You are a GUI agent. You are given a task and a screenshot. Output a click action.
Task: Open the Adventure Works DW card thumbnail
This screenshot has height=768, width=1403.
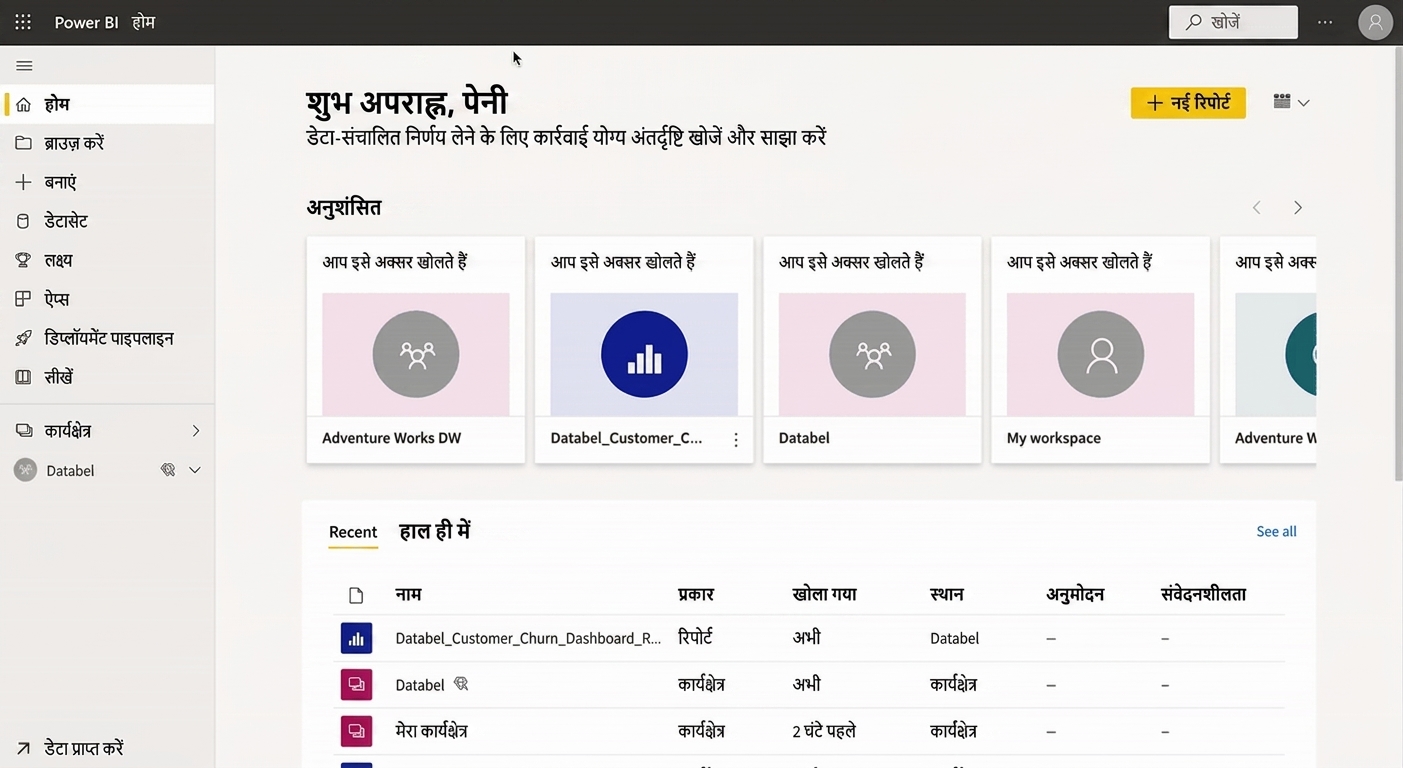(x=416, y=354)
